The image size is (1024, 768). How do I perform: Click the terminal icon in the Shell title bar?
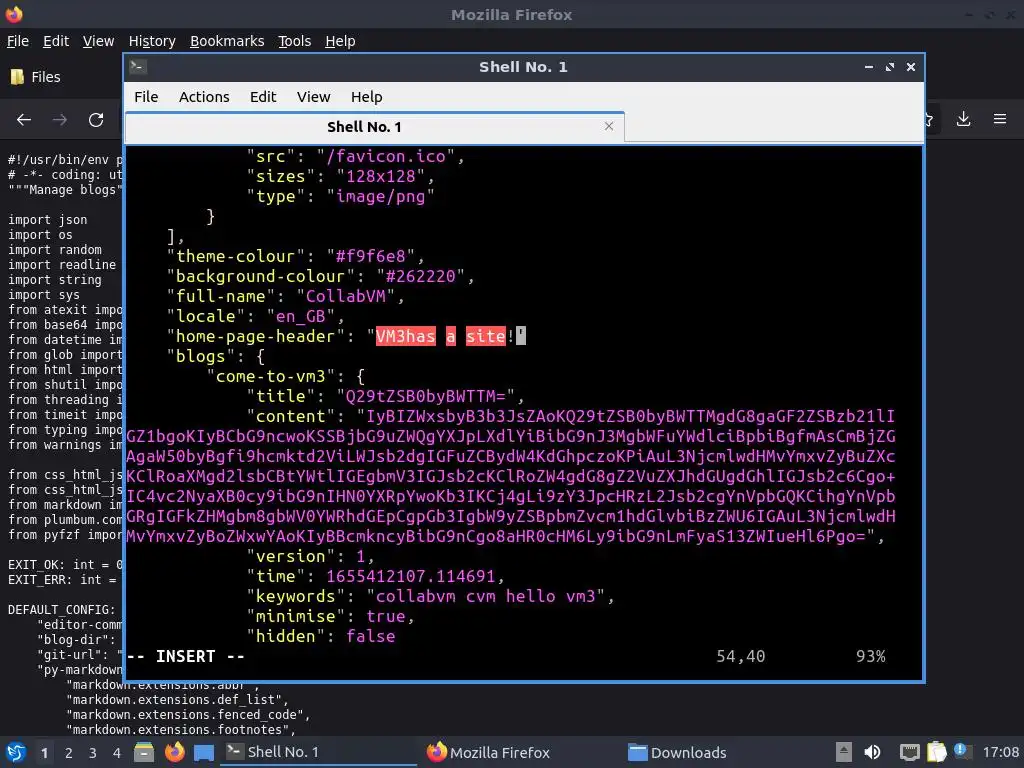(137, 67)
